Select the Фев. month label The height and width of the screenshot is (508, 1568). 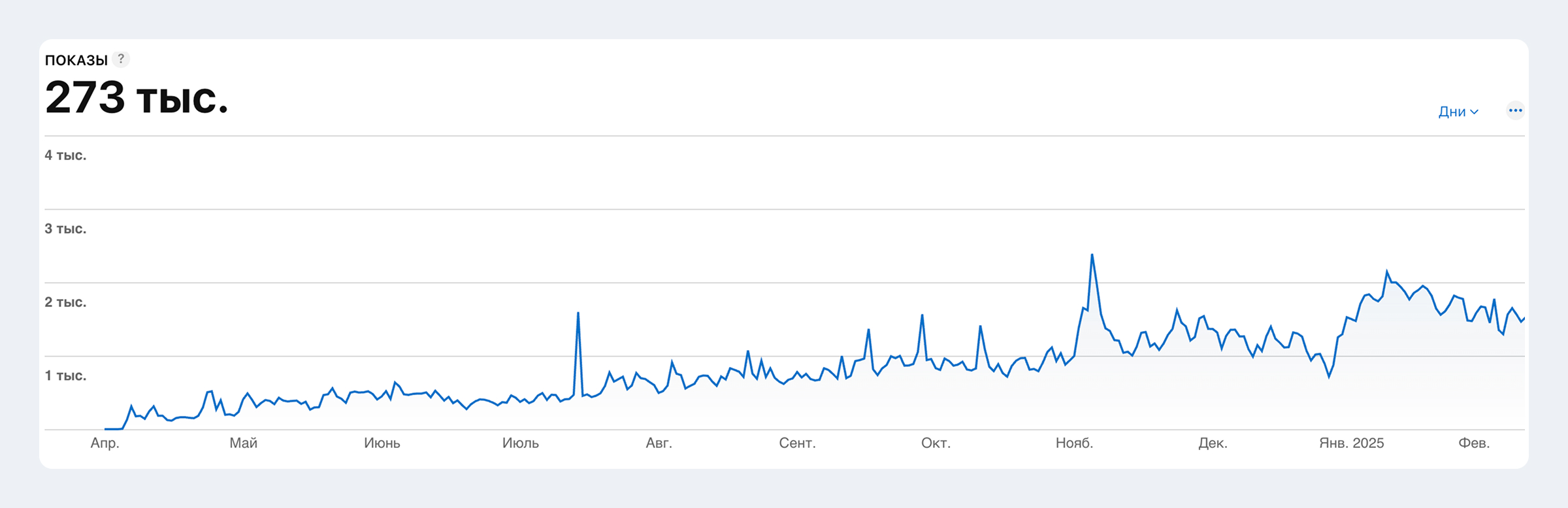click(1474, 443)
